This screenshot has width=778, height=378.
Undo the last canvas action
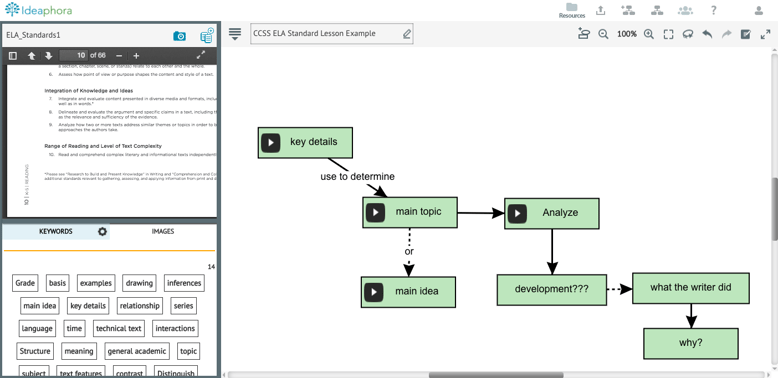707,34
